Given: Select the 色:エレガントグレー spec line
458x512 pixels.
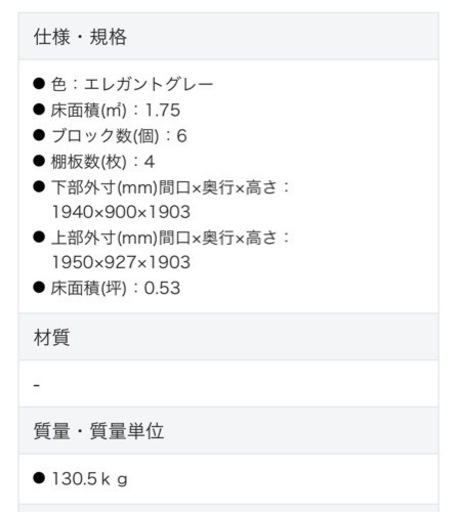Looking at the screenshot, I should pos(132,84).
